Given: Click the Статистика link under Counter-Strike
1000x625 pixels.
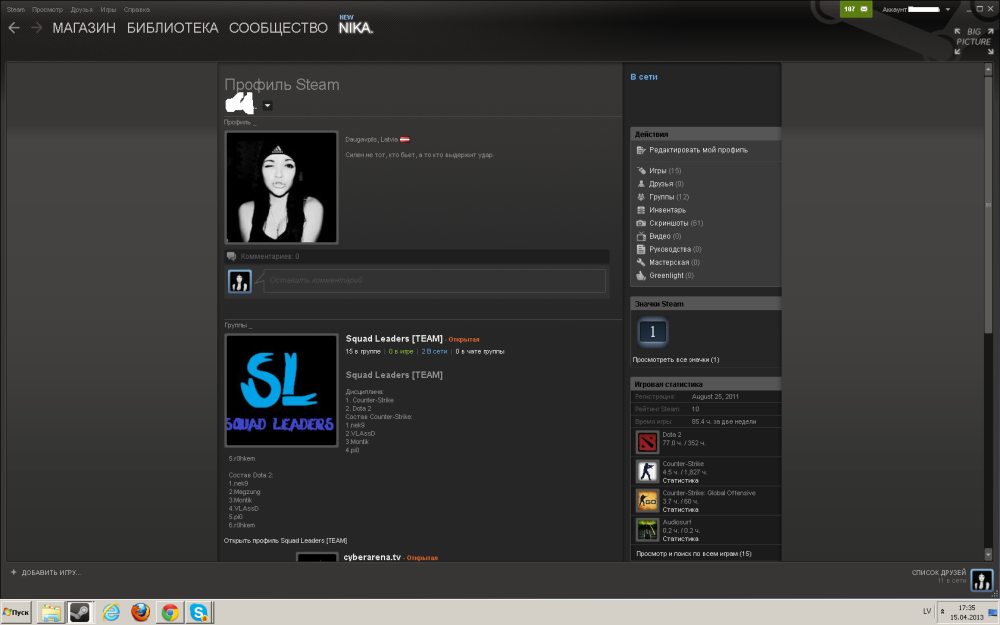Looking at the screenshot, I should click(x=680, y=481).
